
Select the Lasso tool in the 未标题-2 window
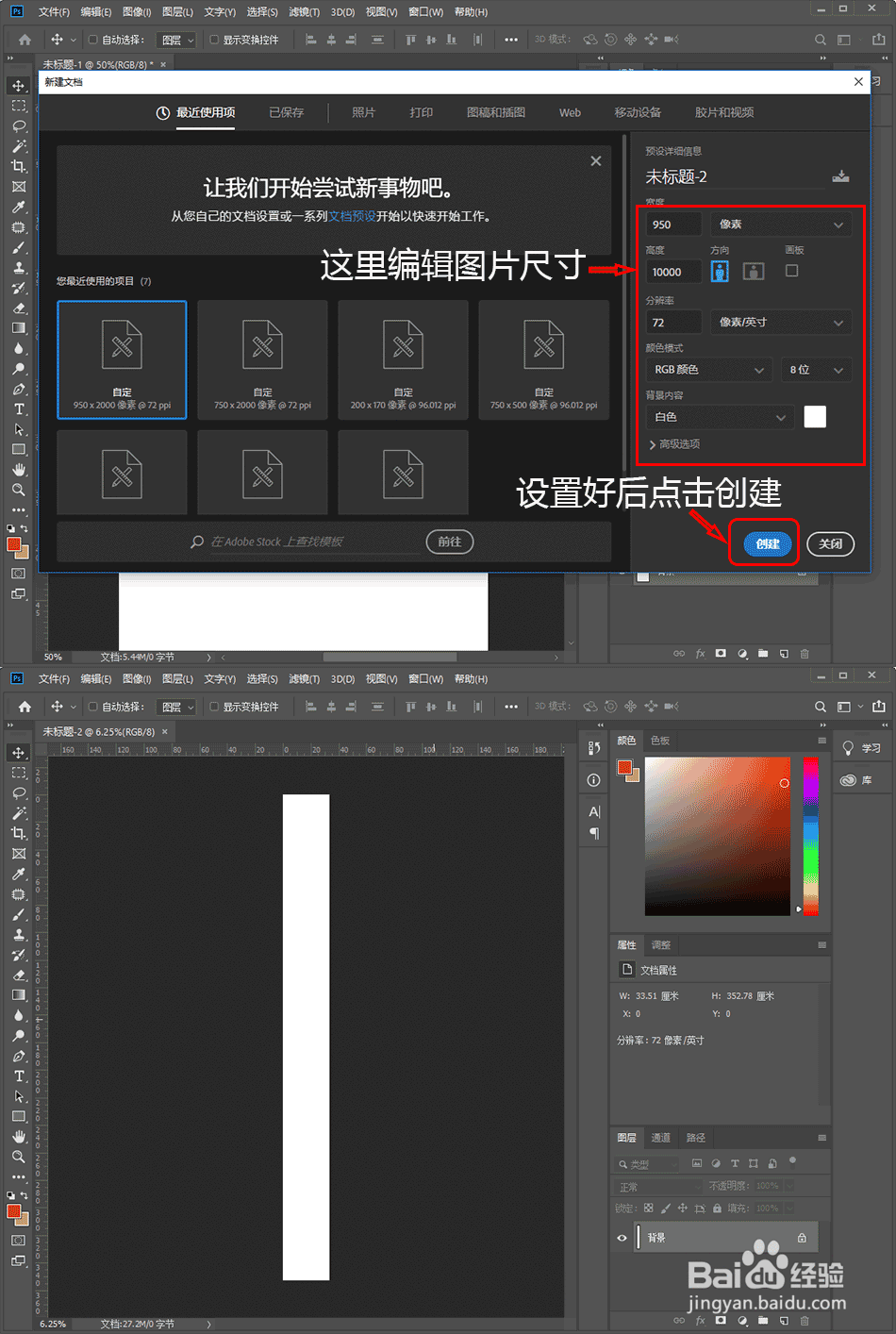pos(19,792)
